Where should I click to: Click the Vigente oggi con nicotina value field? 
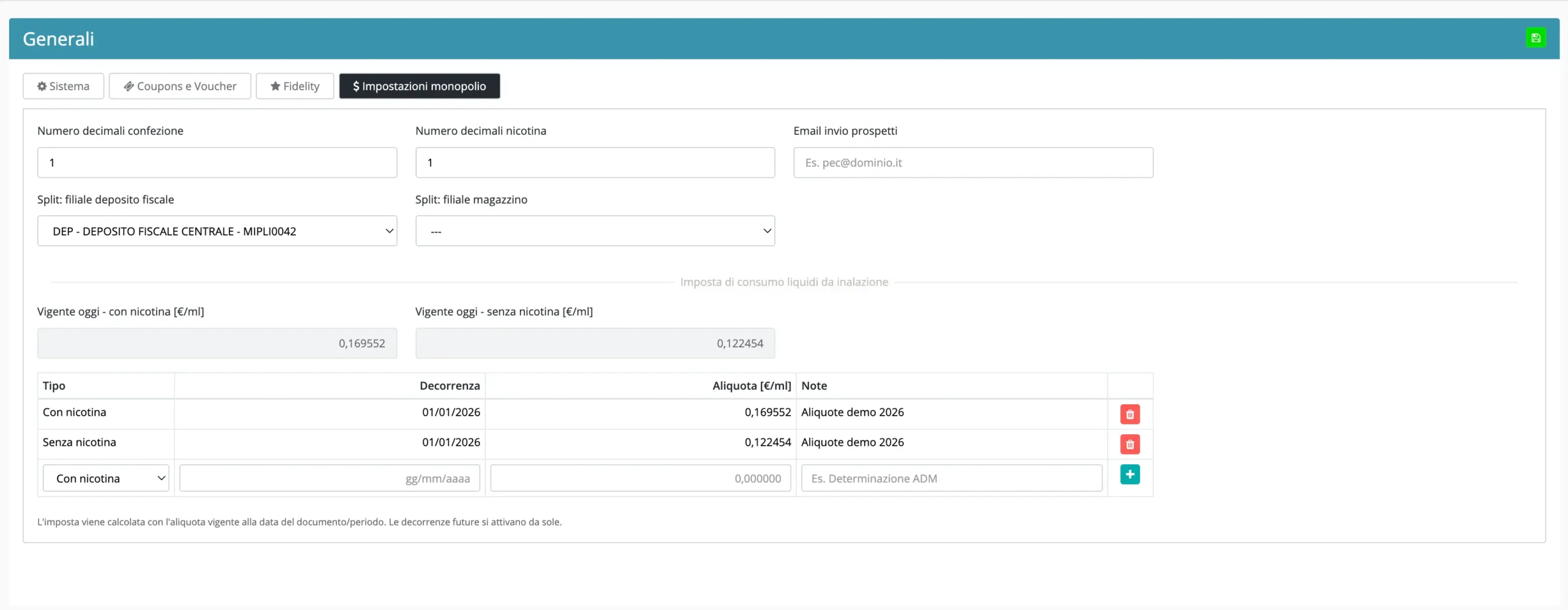pos(217,343)
